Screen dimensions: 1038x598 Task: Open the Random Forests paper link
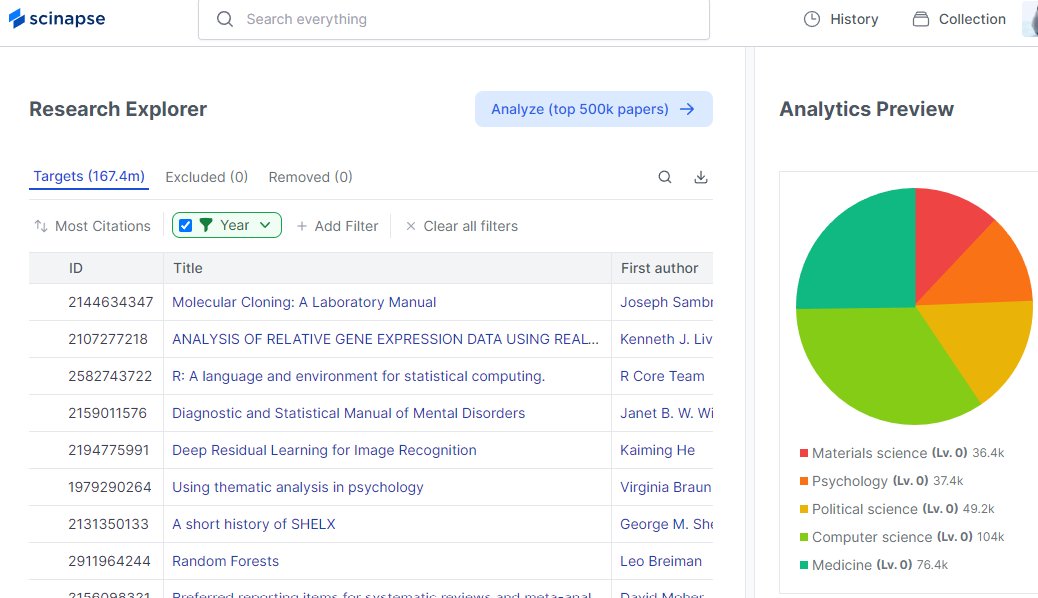[226, 561]
